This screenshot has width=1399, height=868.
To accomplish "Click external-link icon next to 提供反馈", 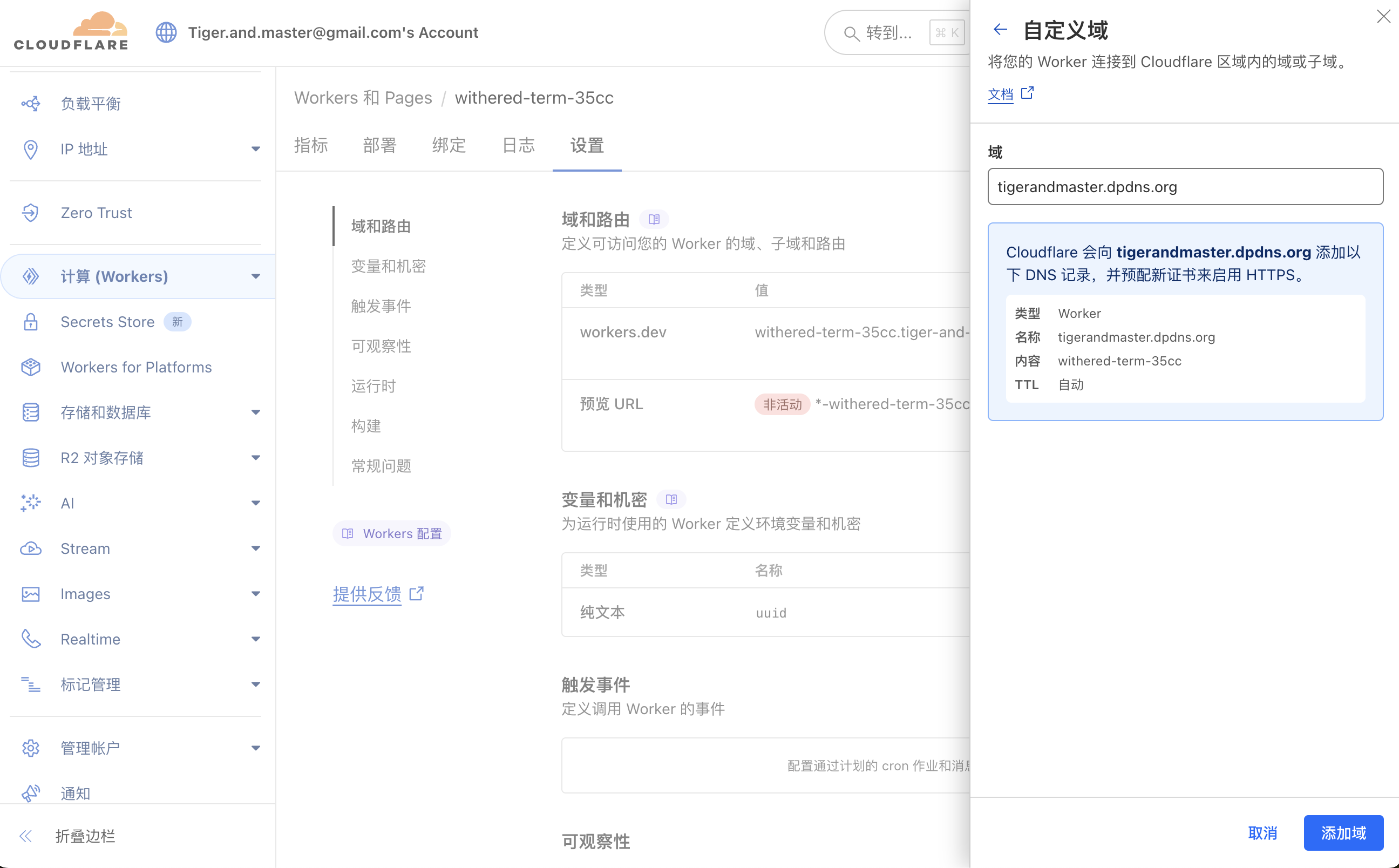I will [417, 594].
